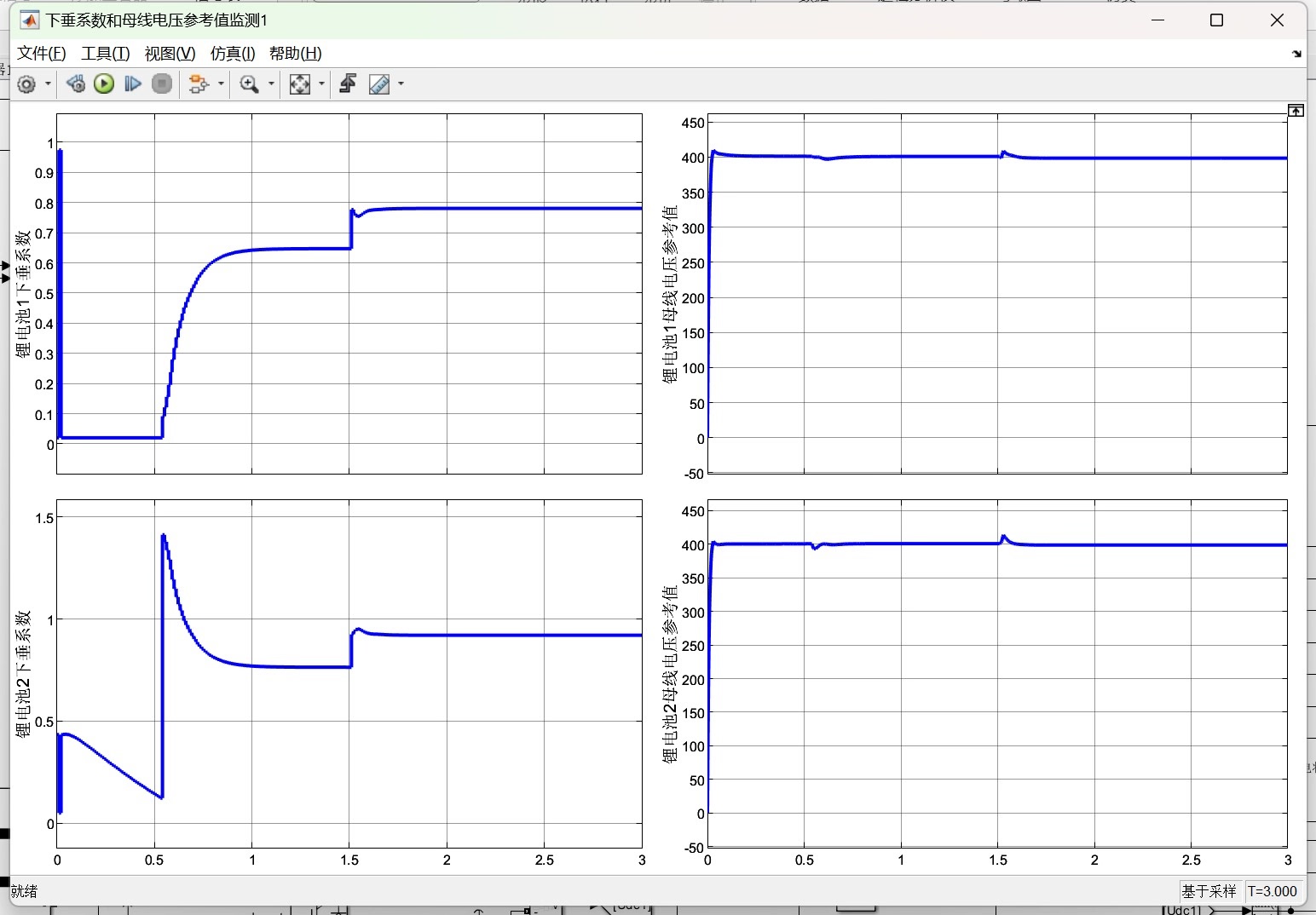This screenshot has height=915, width=1316.
Task: Expand the configuration properties dropdown arrow
Action: (x=48, y=83)
